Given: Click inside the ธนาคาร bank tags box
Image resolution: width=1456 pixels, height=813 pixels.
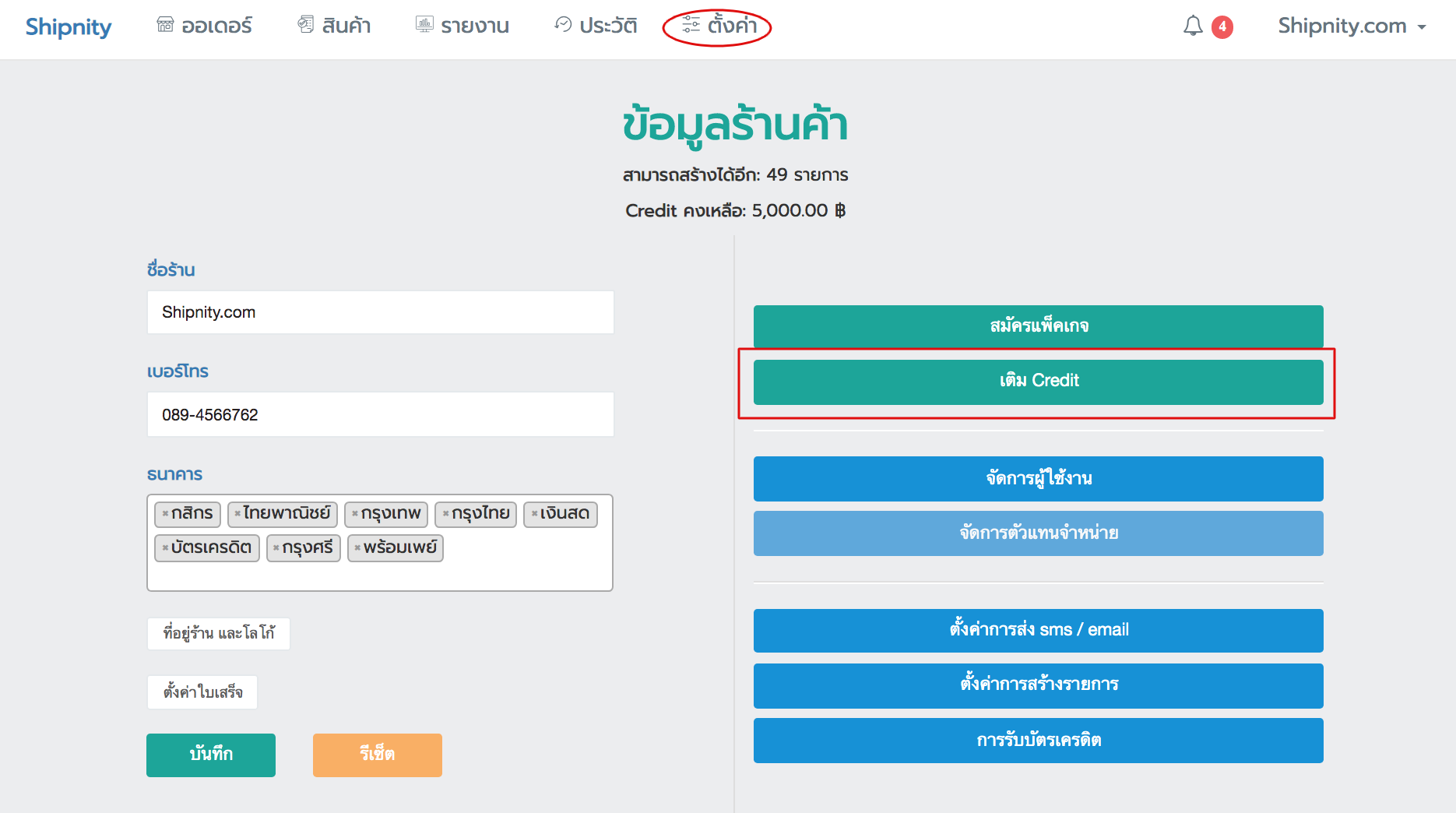Looking at the screenshot, I should [x=380, y=543].
